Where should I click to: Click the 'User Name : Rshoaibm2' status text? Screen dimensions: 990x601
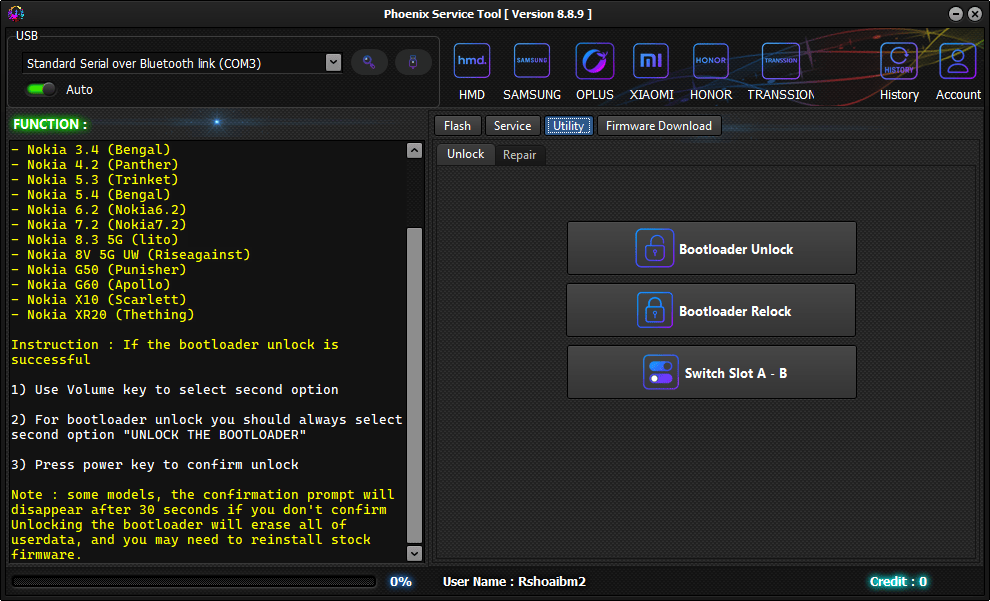click(514, 581)
